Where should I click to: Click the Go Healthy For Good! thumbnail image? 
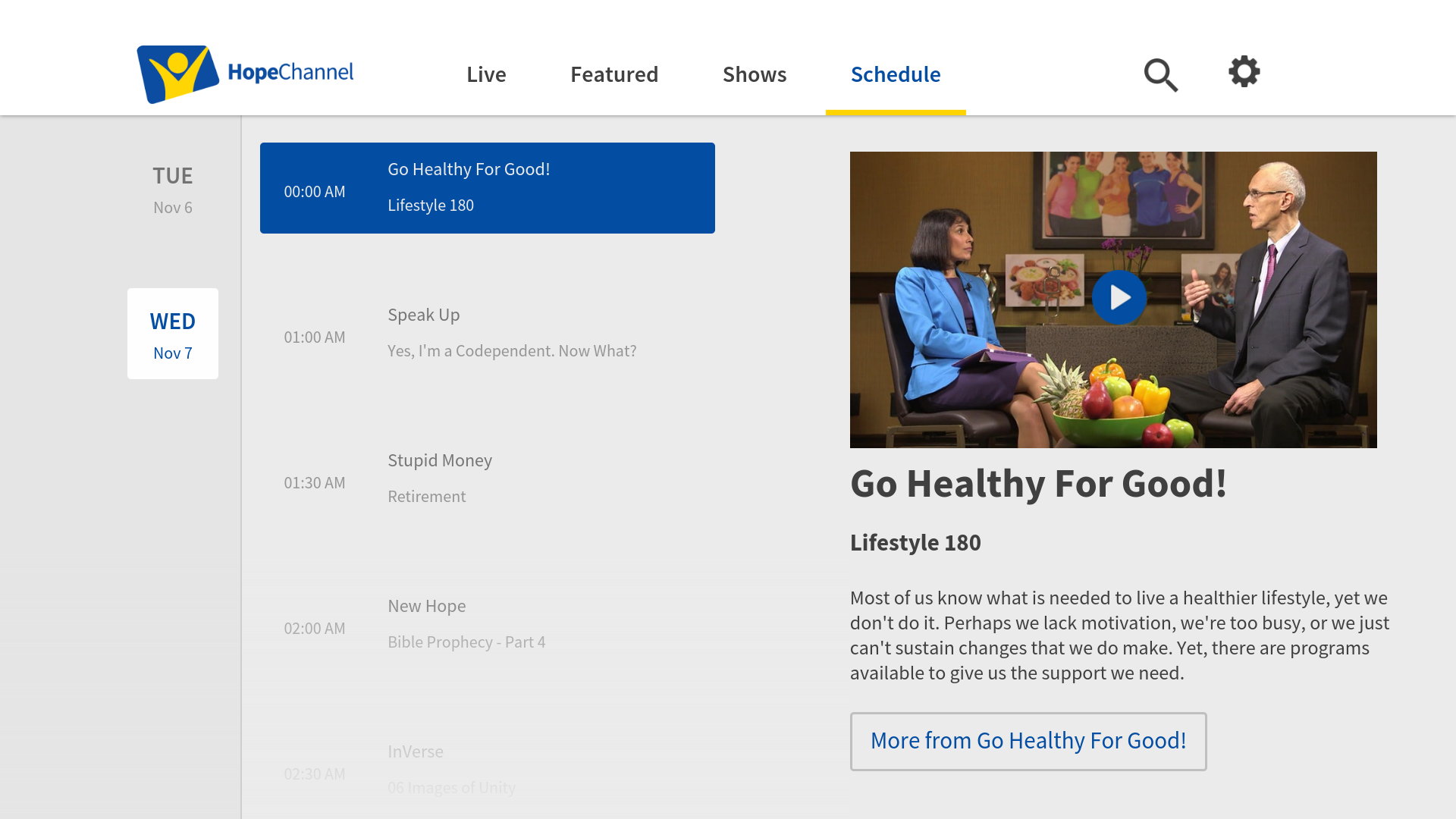pos(1112,299)
